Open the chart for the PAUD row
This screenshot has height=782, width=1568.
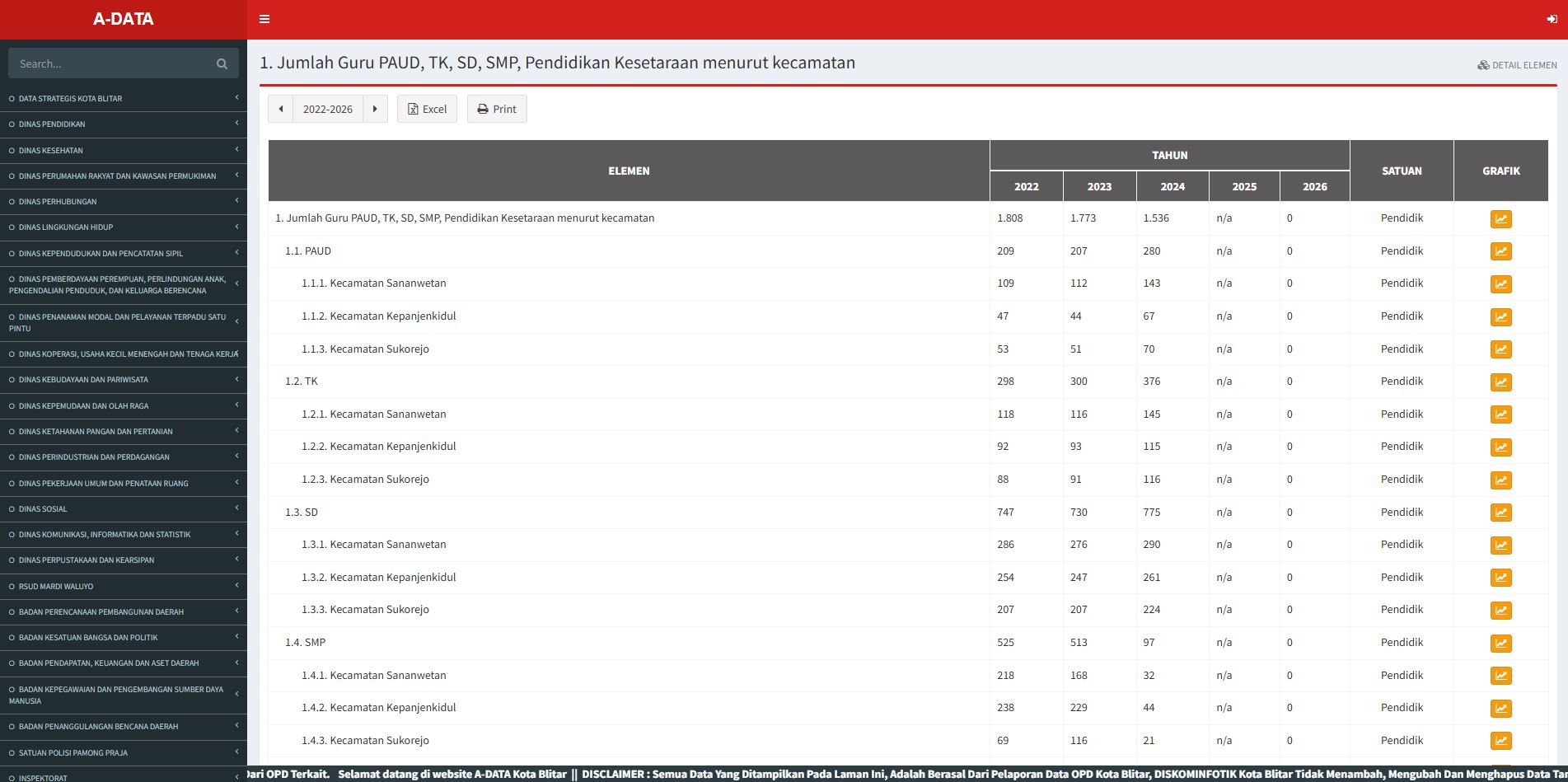[1500, 251]
